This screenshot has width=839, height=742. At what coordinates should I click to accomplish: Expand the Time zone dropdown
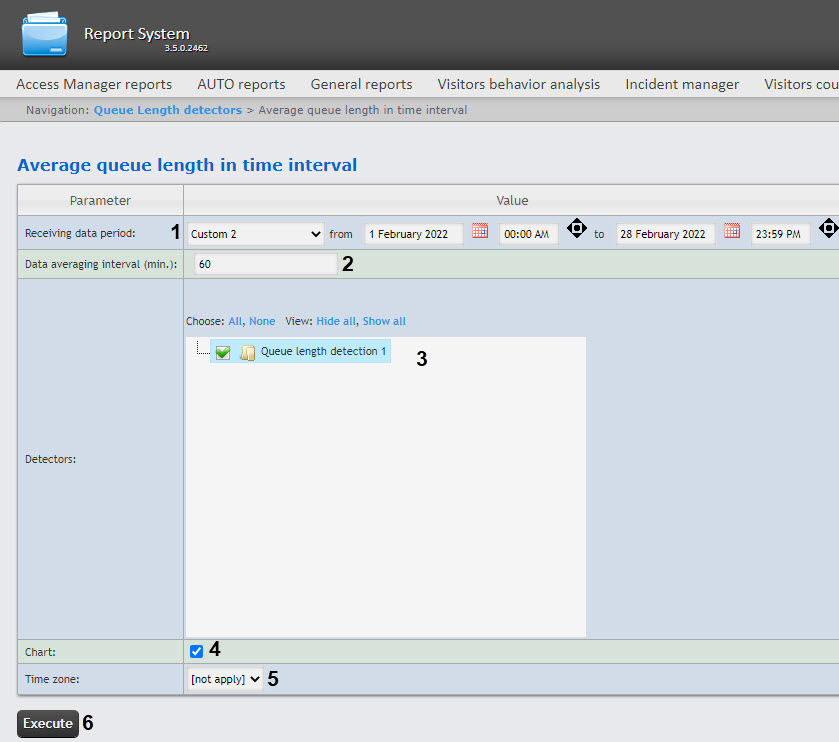click(226, 679)
